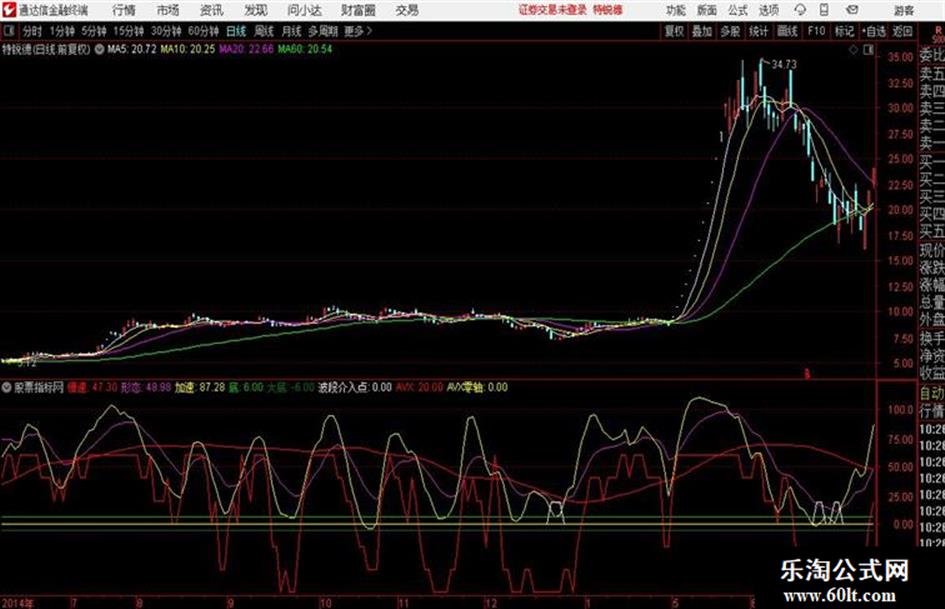Click the mobile phone icon
This screenshot has width=945, height=609.
coord(824,10)
